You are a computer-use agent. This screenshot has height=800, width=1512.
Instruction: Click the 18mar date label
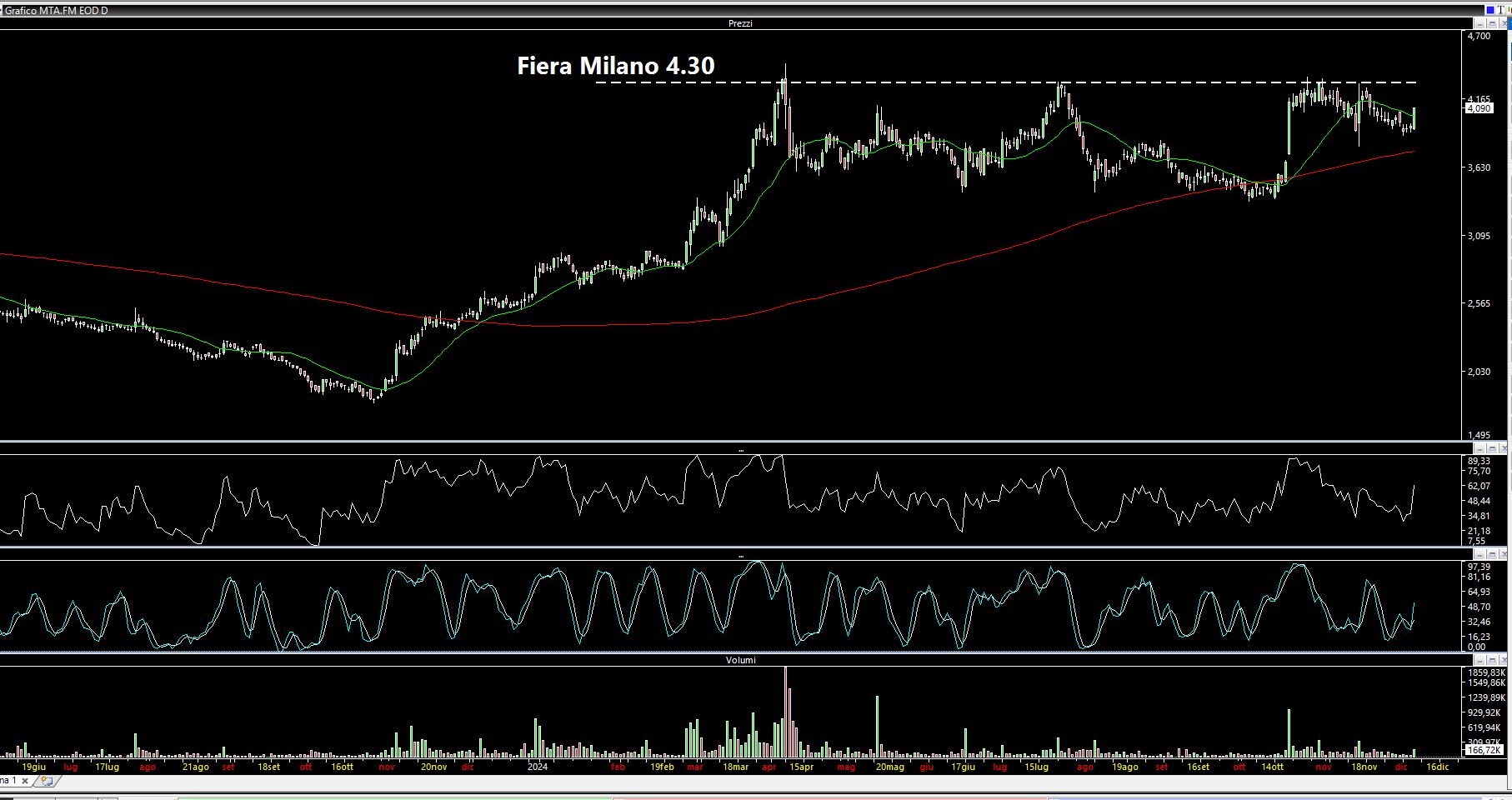[735, 767]
